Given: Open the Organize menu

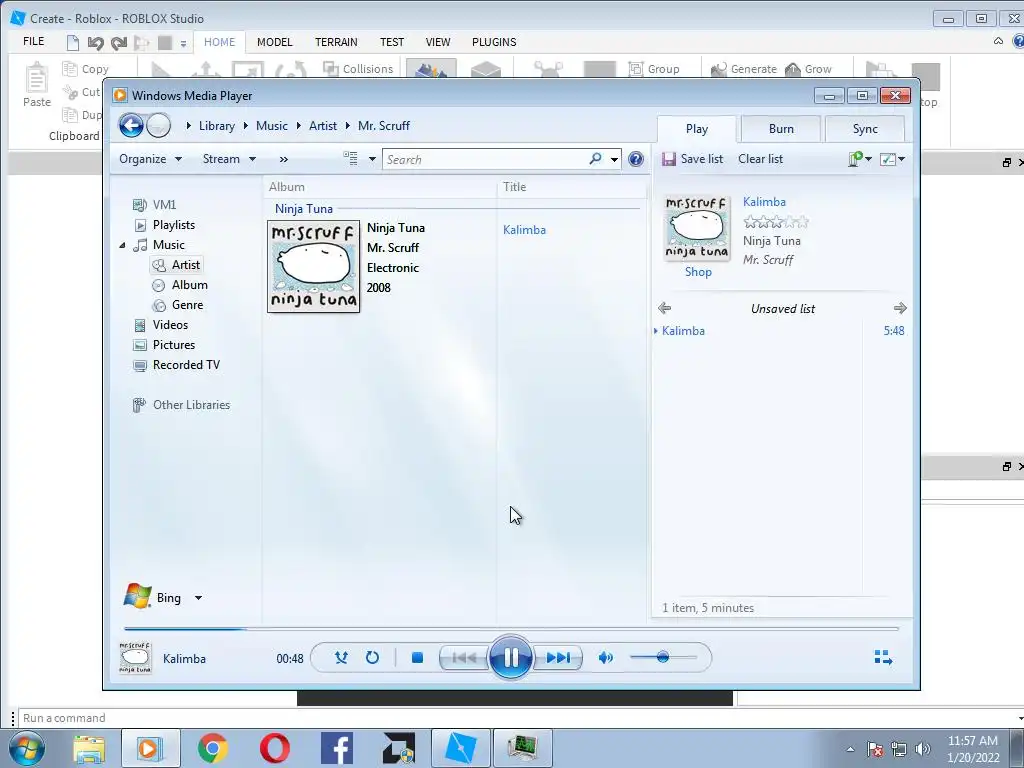Looking at the screenshot, I should click(x=150, y=159).
